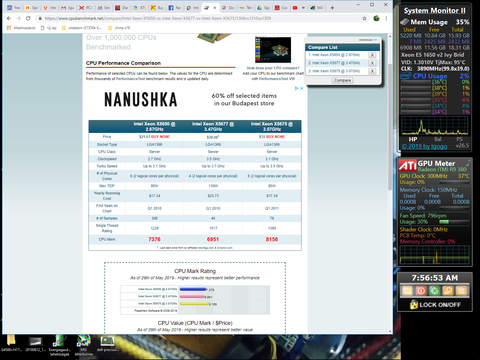
Task: Click BUY NOW for Xeon X5675
Action: point(275,137)
